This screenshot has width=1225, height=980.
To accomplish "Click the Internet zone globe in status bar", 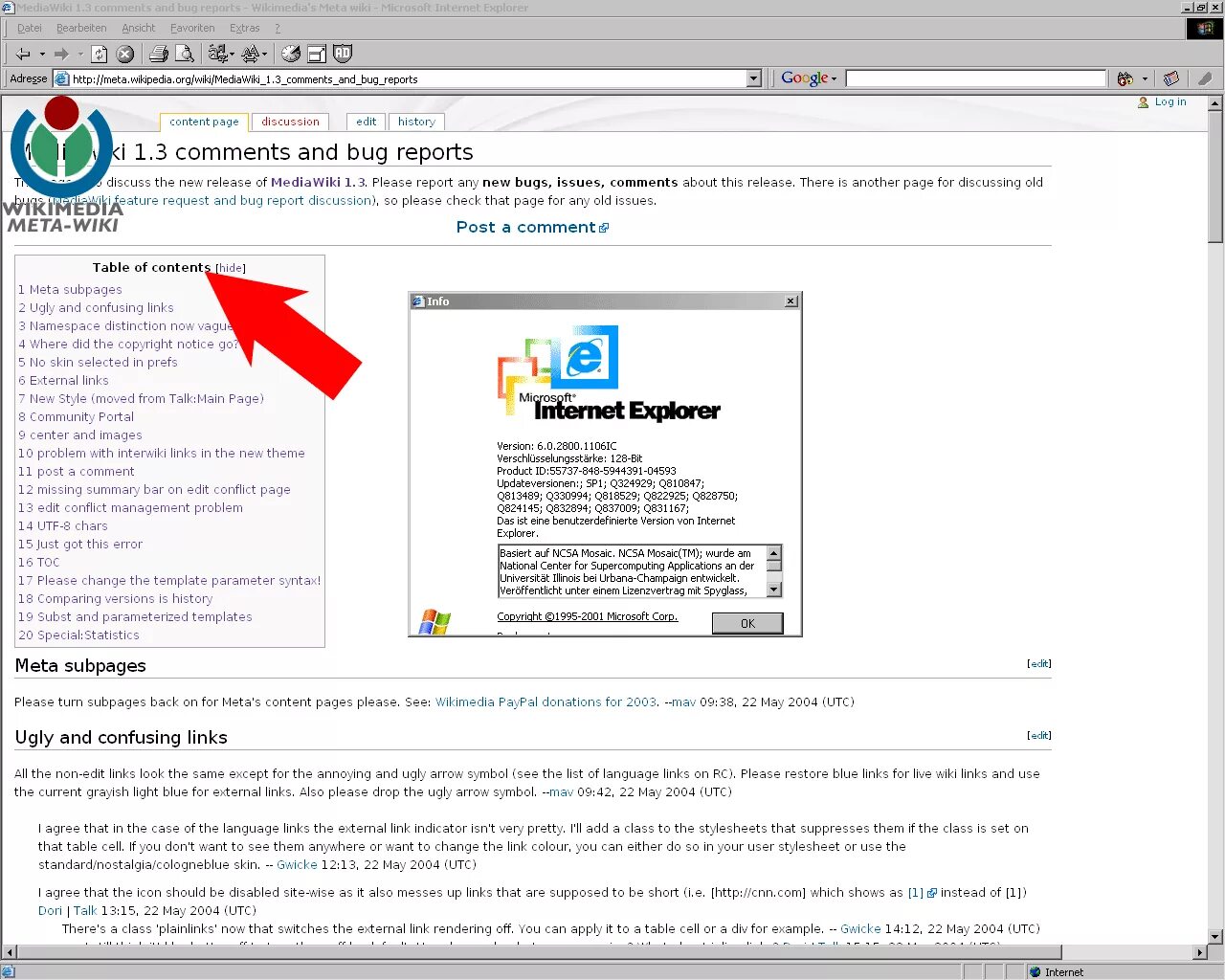I will [1035, 972].
